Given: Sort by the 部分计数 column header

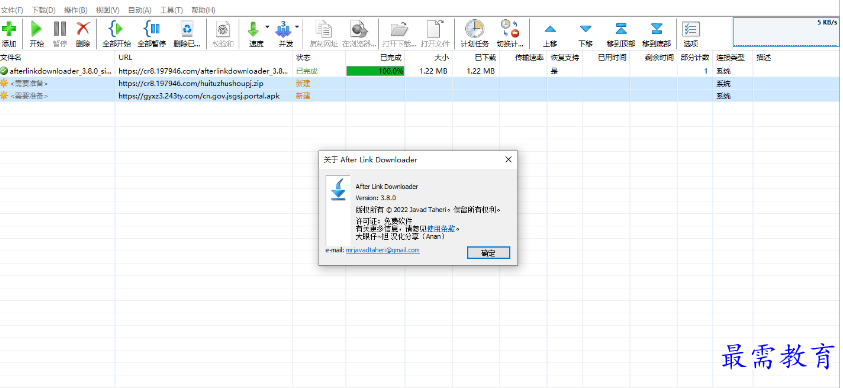Looking at the screenshot, I should (695, 58).
